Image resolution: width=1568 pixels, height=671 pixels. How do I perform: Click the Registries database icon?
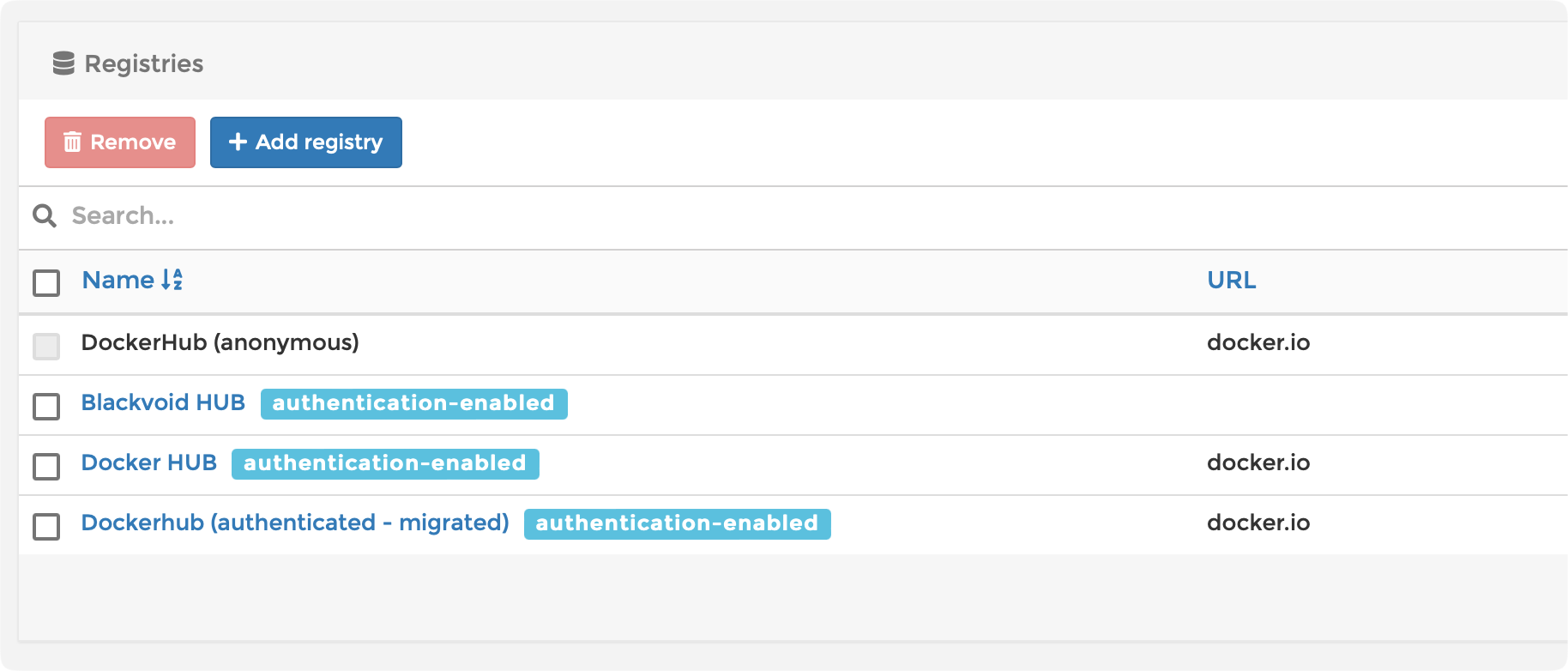tap(63, 63)
